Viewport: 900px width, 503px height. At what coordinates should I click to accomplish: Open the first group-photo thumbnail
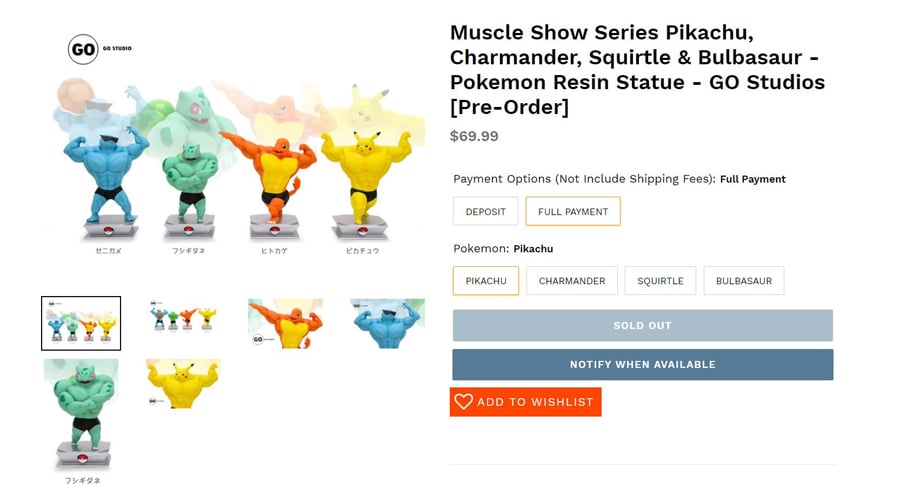pos(81,323)
